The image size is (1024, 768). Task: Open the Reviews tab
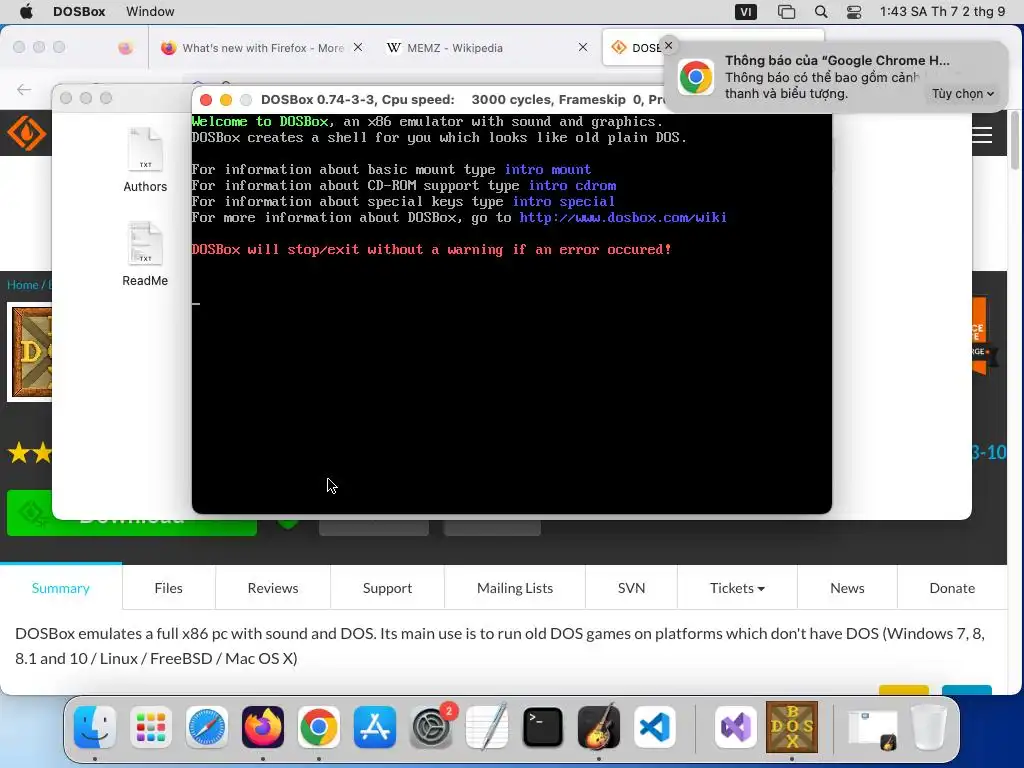click(273, 588)
